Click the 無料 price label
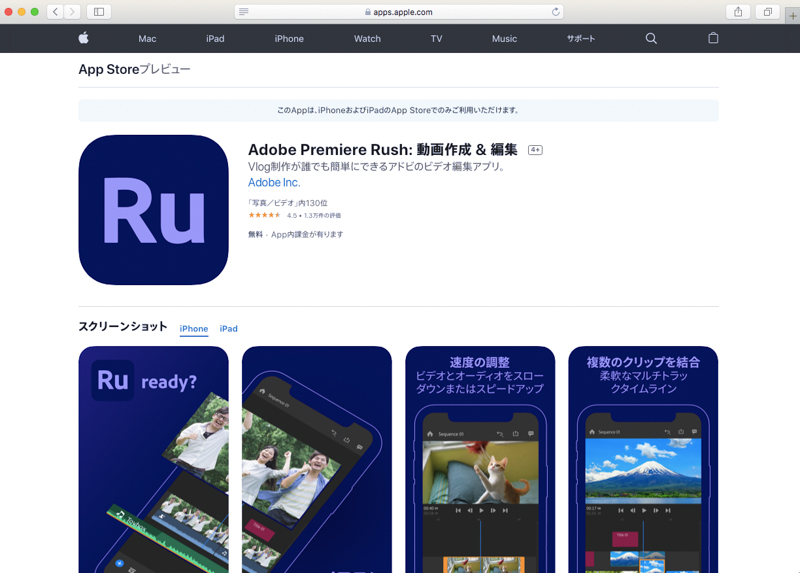The image size is (800, 573). tap(255, 235)
